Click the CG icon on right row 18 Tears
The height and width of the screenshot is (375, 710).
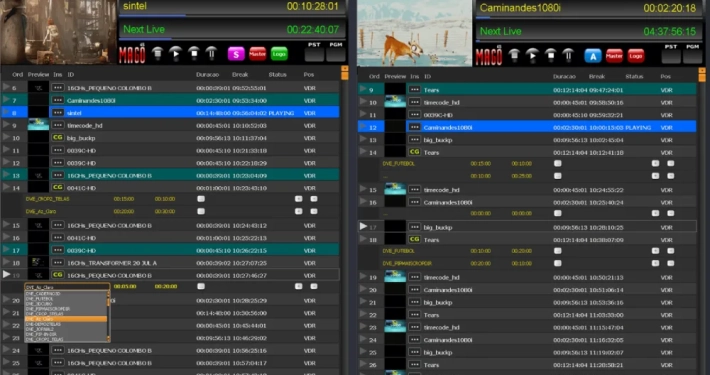point(414,240)
